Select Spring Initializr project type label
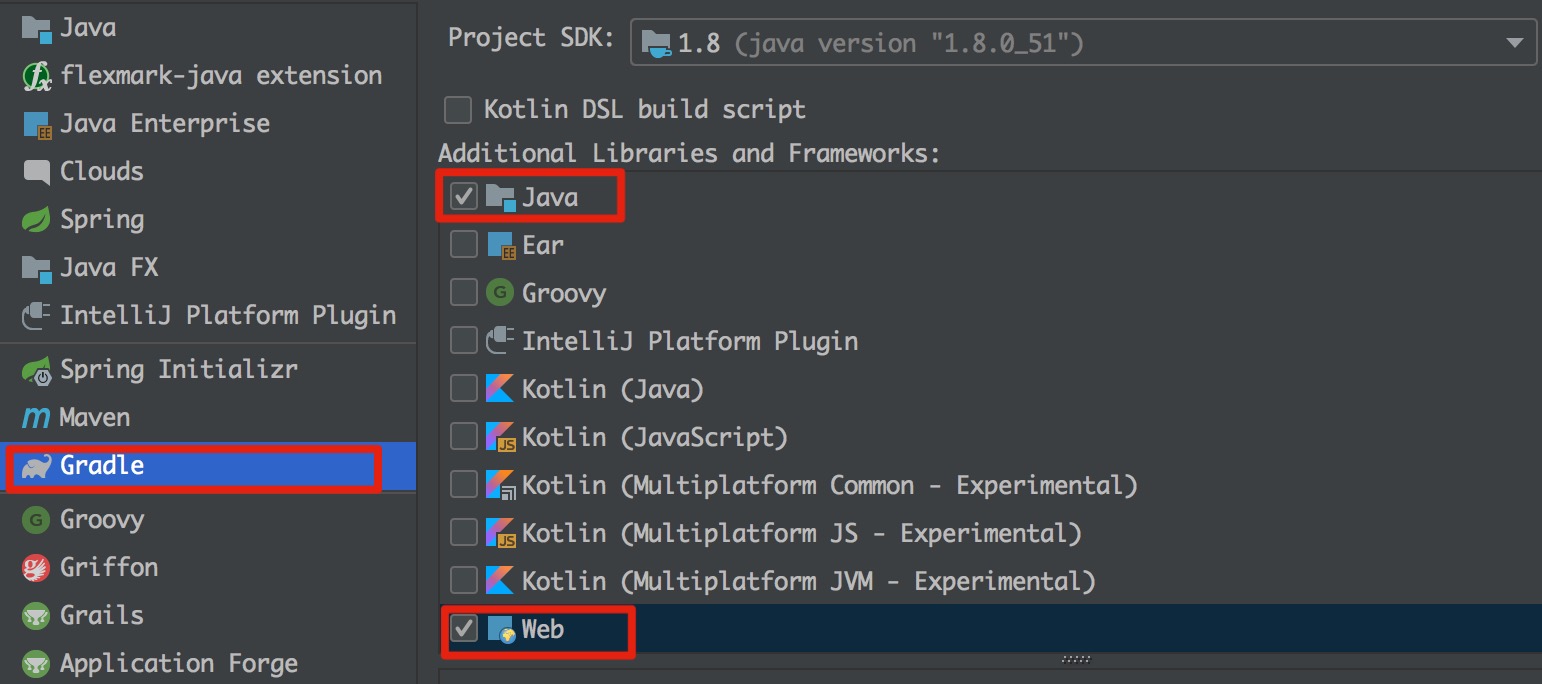The image size is (1542, 684). [179, 370]
